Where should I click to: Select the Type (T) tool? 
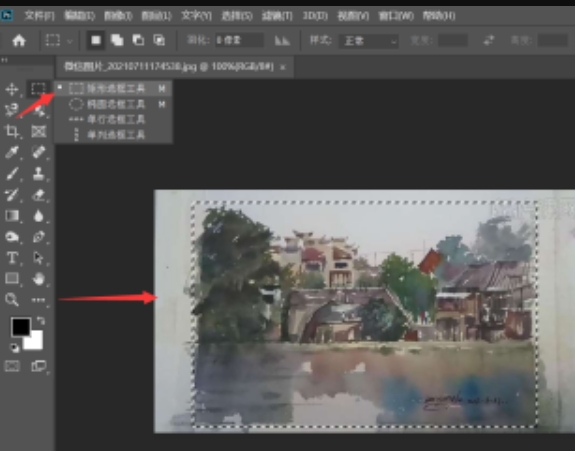click(x=12, y=258)
